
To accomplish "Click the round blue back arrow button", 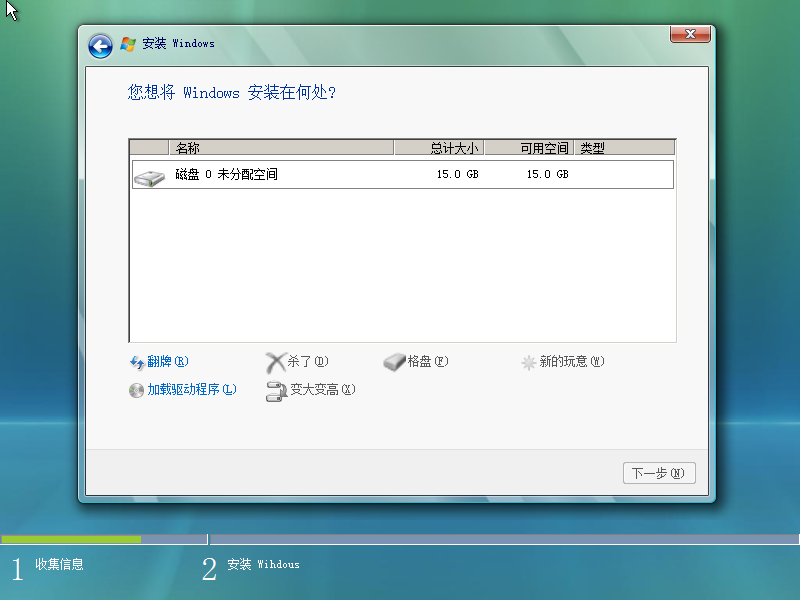I will click(x=100, y=45).
